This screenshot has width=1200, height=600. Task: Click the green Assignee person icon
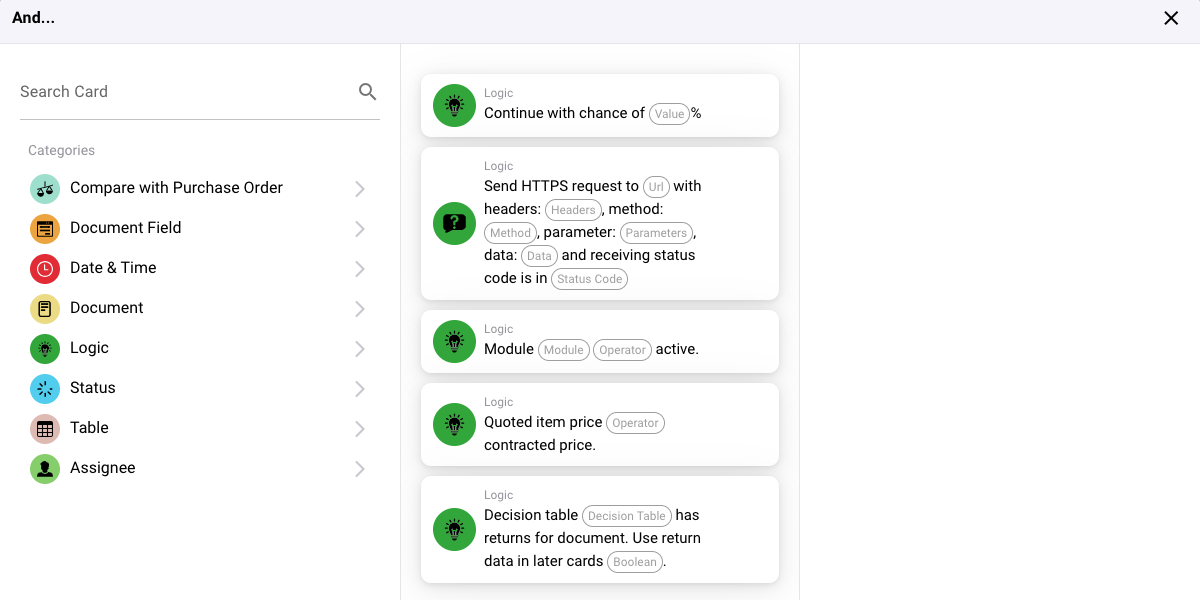[x=45, y=468]
